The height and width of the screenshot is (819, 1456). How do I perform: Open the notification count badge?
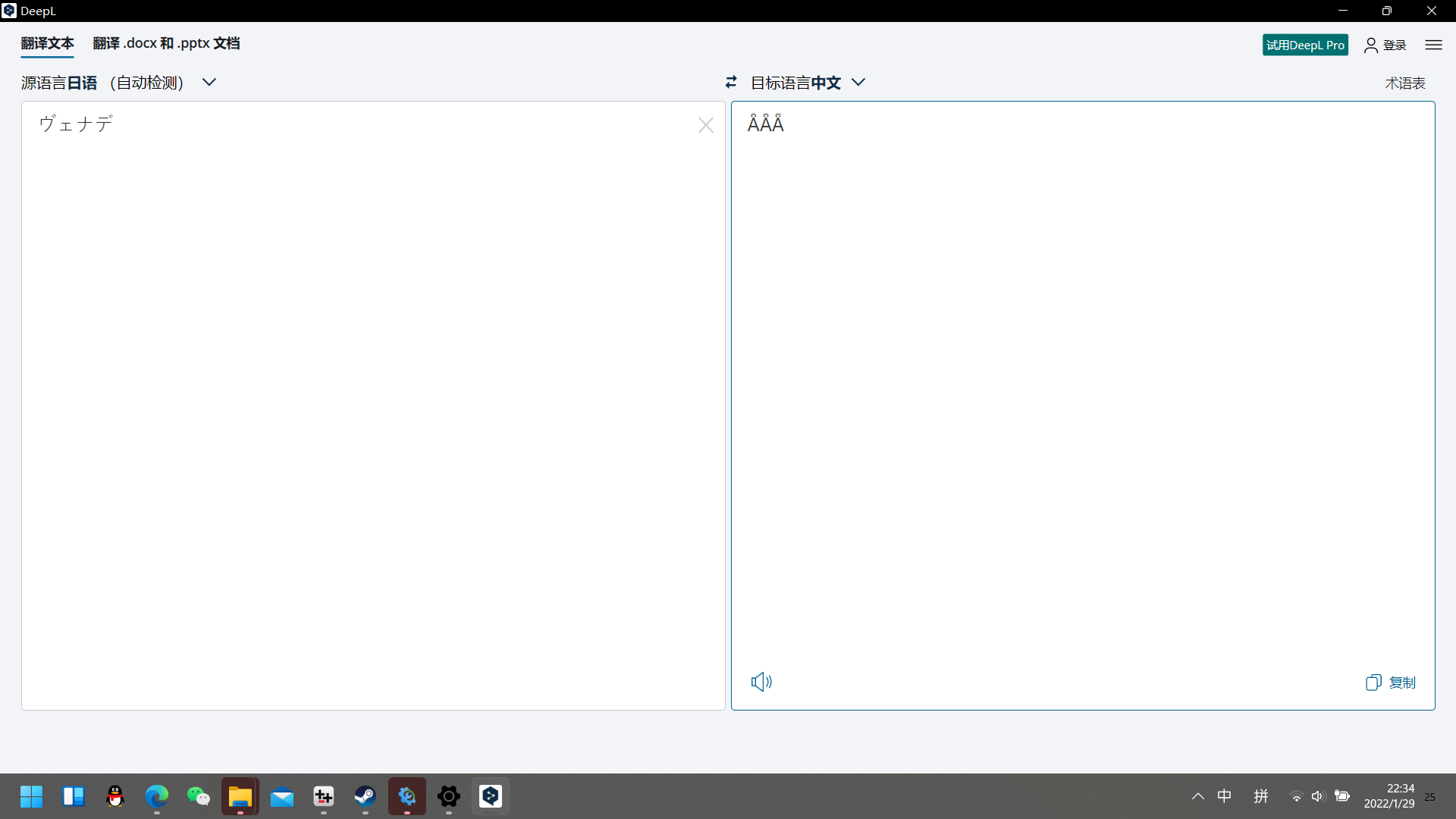(x=1429, y=797)
